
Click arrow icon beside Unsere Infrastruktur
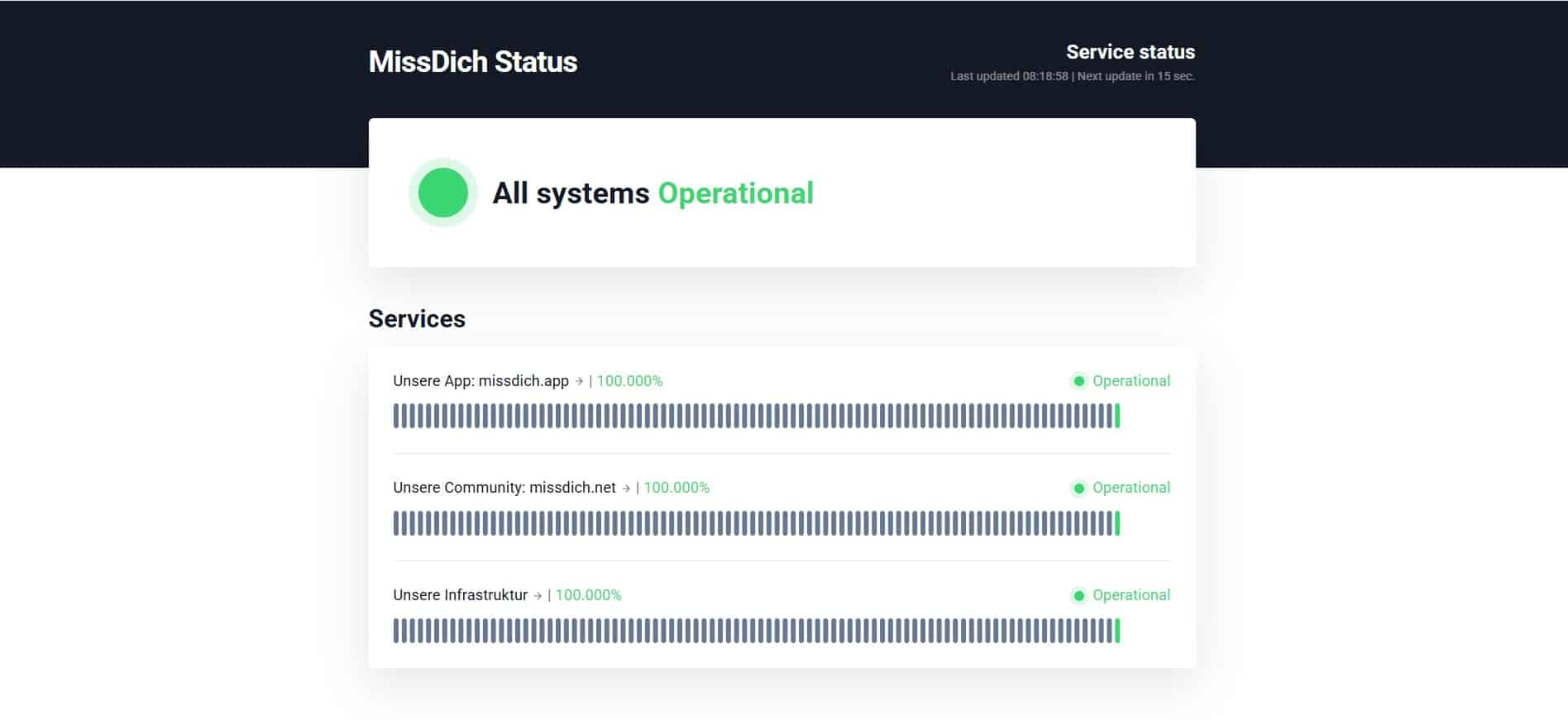(x=538, y=596)
